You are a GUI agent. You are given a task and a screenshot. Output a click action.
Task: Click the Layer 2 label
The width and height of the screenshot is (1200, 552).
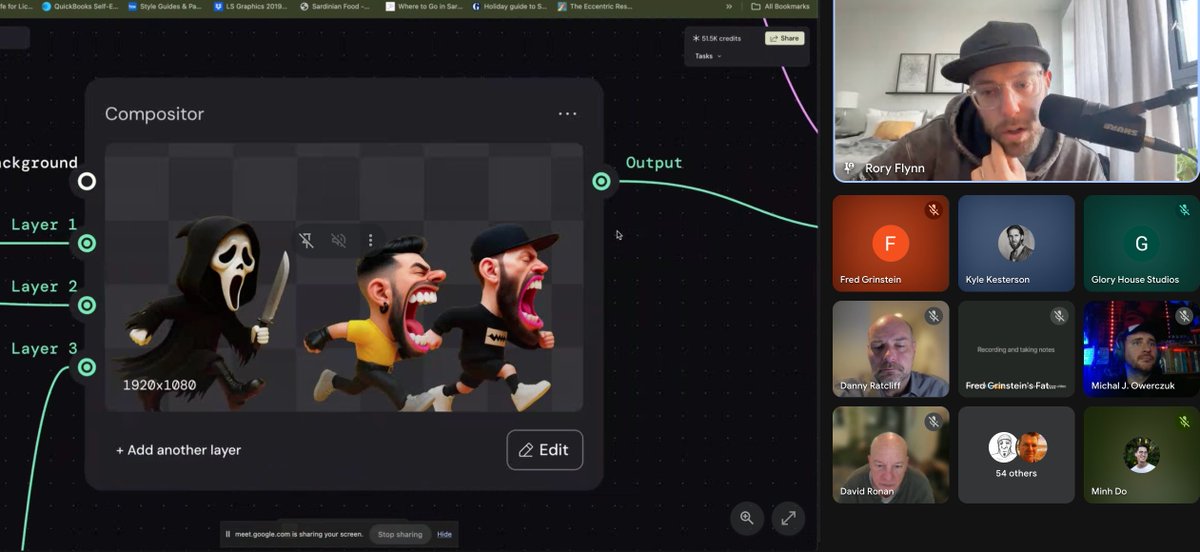44,286
